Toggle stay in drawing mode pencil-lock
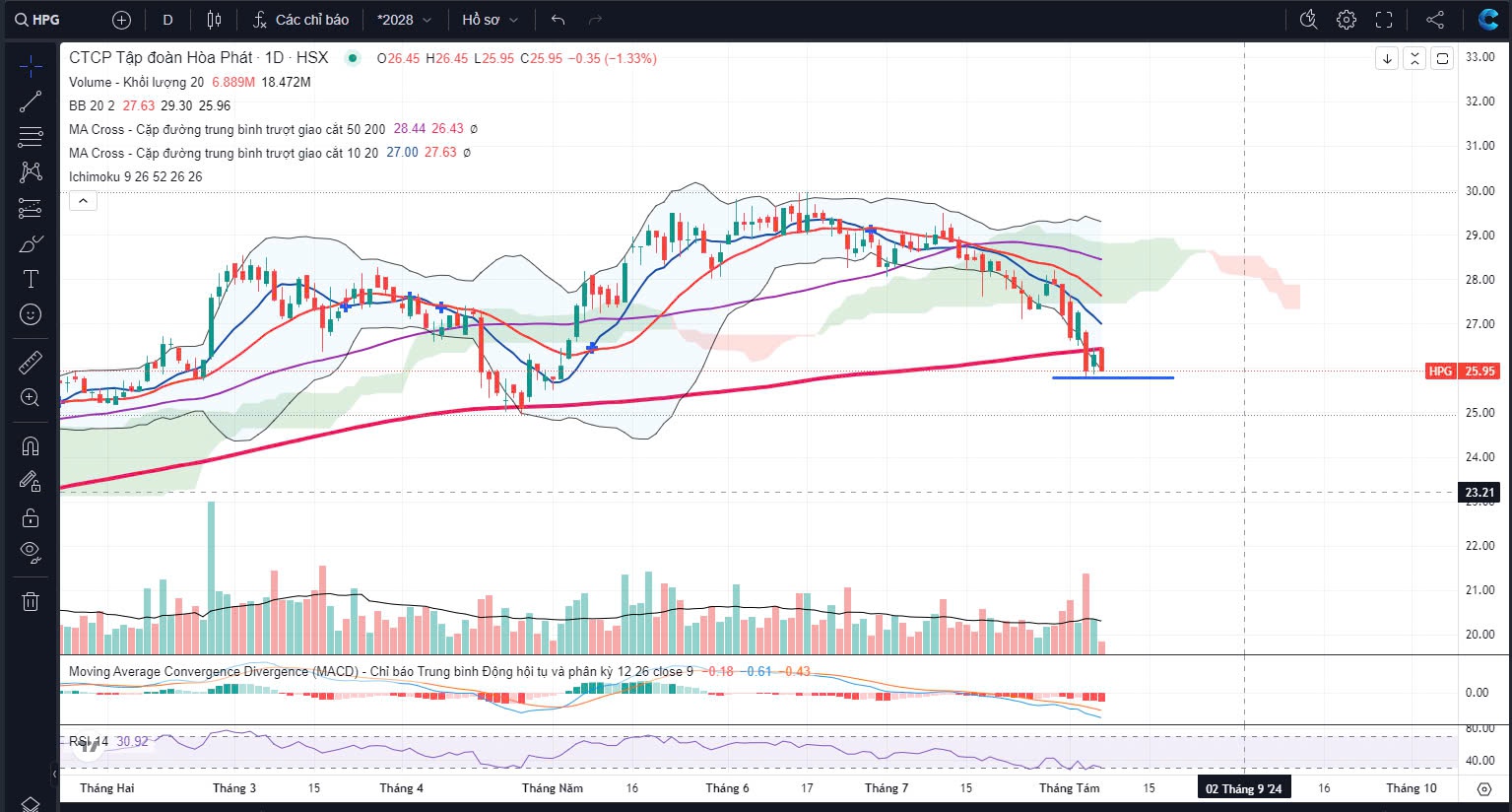1512x812 pixels. (x=31, y=481)
